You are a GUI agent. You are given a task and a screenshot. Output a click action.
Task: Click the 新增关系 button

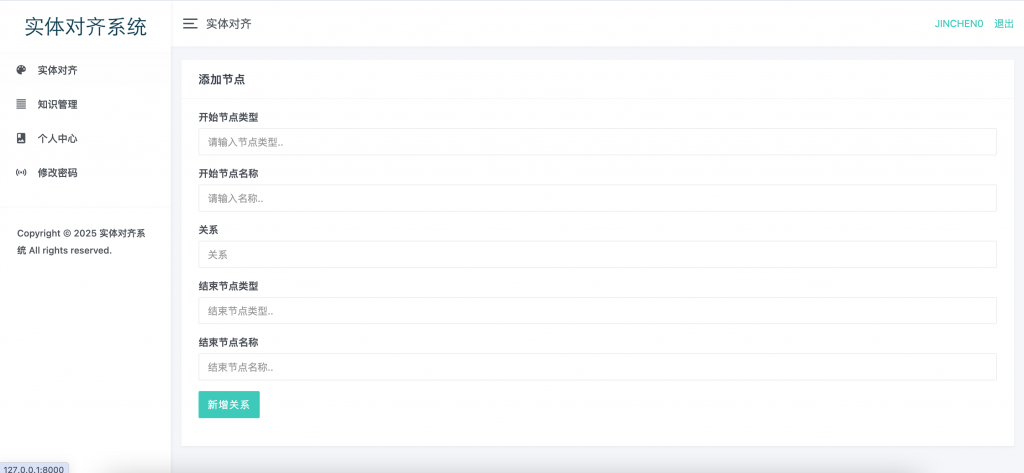229,404
